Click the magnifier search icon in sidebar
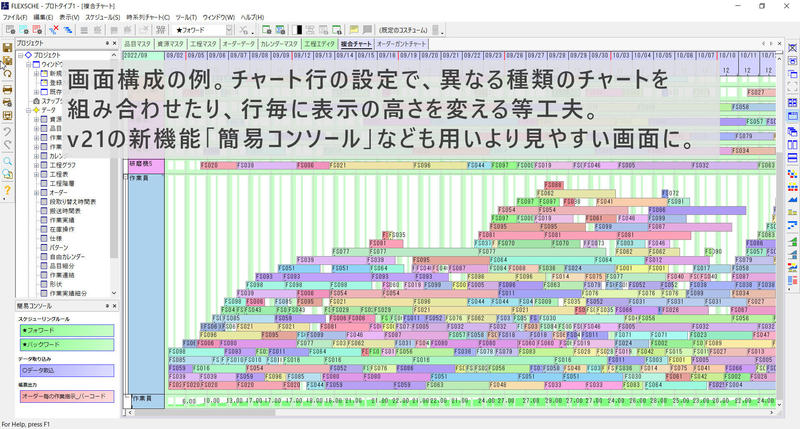Image resolution: width=800 pixels, height=429 pixels. [8, 160]
